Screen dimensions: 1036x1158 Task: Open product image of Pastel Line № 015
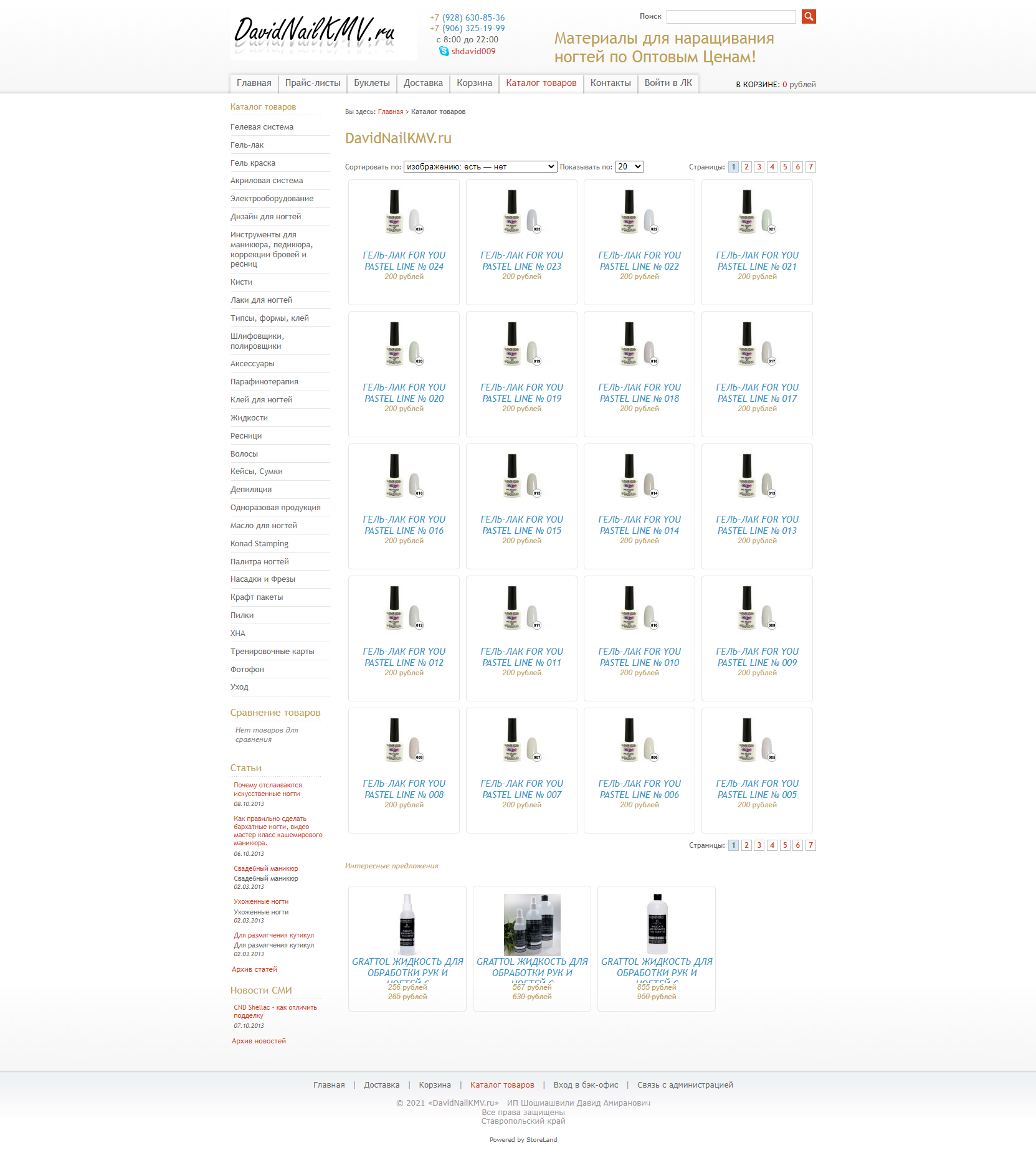pos(521,476)
